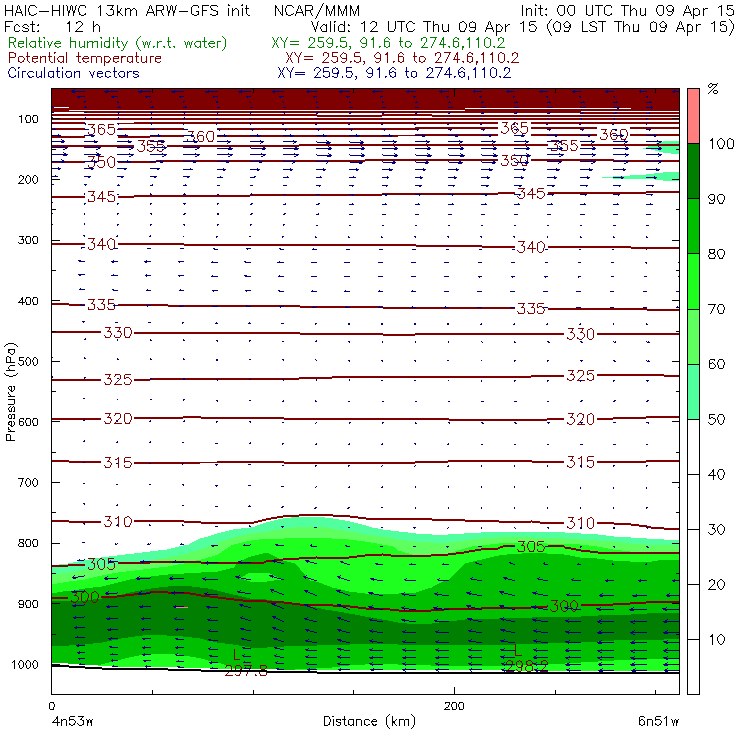Click the '6n51w' end coordinate label
740x740 pixels.
658,722
